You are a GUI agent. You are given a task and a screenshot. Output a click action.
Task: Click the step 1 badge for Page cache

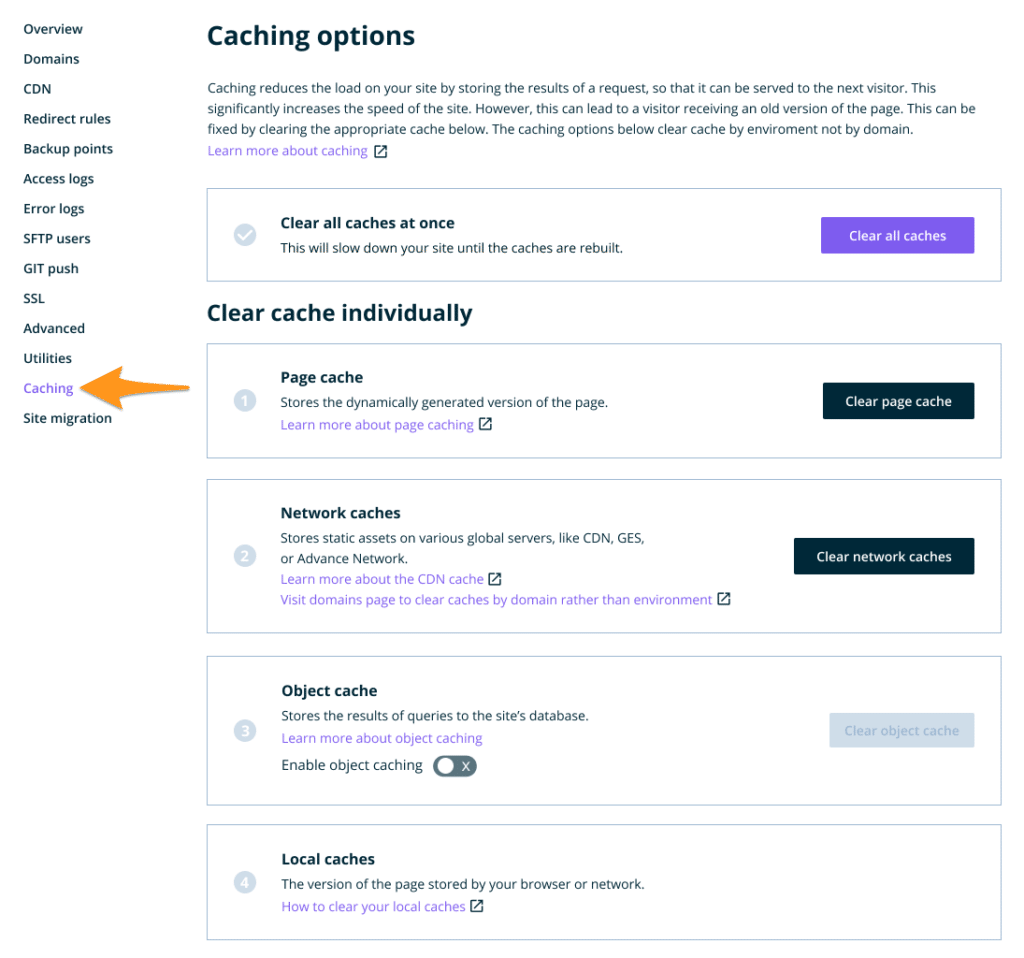tap(245, 401)
